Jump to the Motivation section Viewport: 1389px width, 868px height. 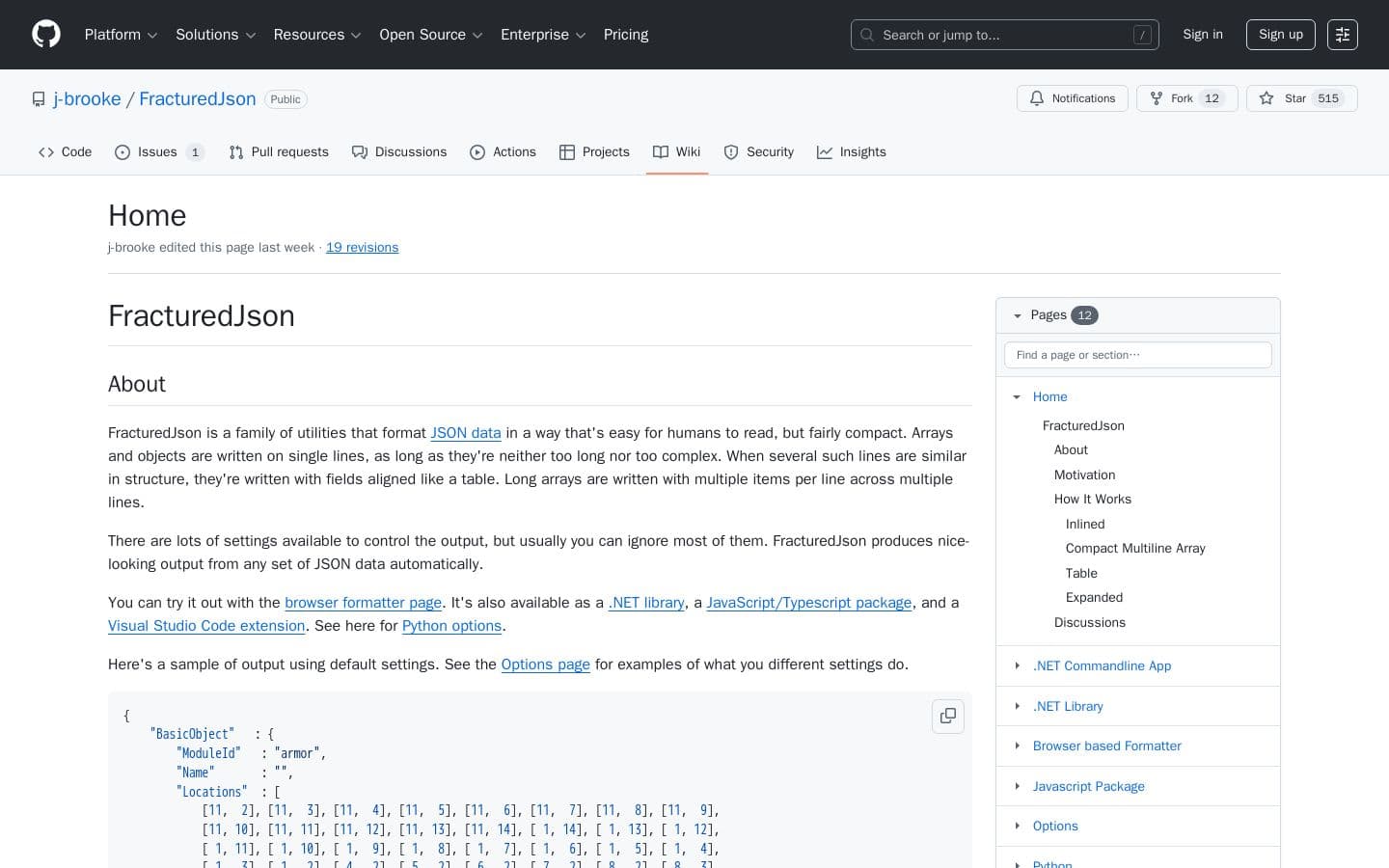point(1085,475)
